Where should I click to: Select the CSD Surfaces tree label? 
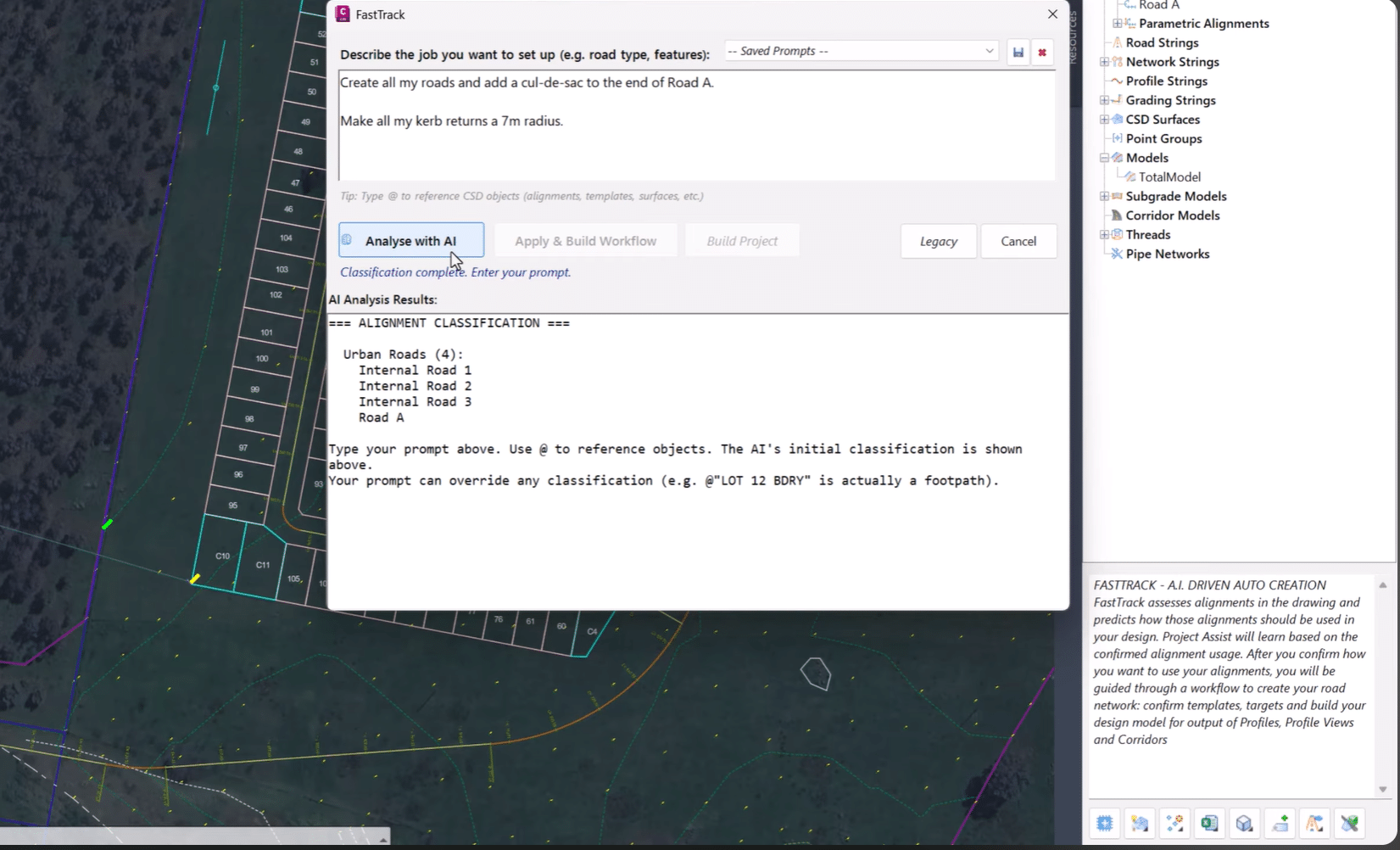coord(1163,120)
